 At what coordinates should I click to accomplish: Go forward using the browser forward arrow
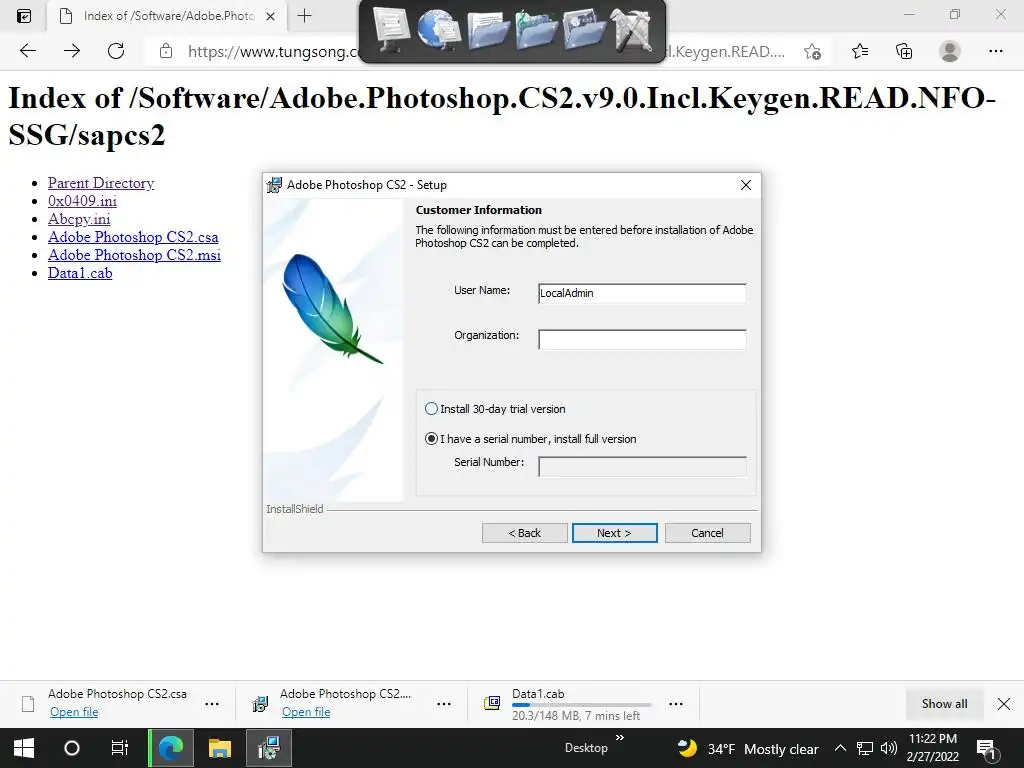[72, 51]
